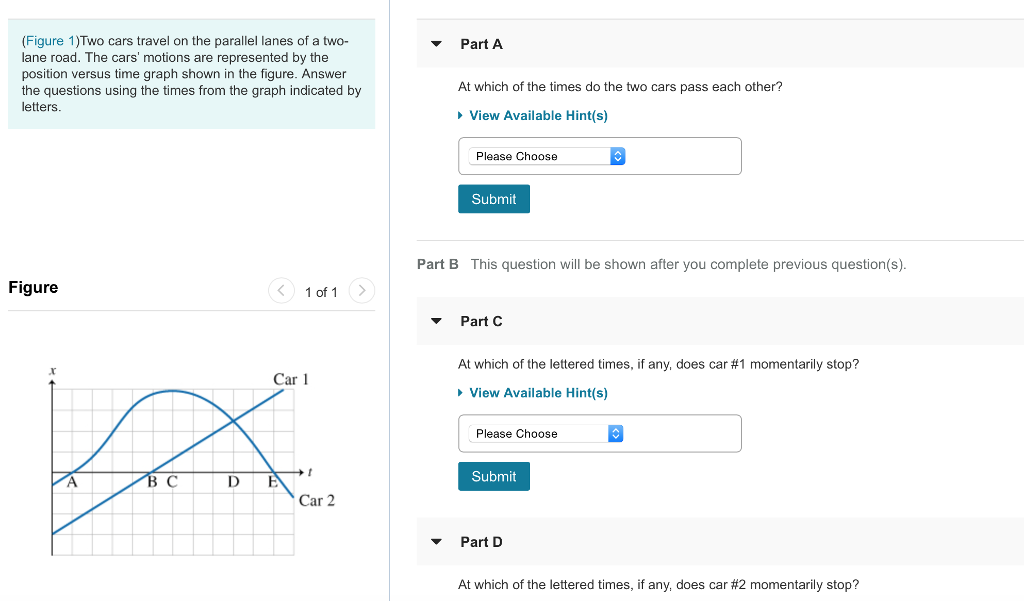The height and width of the screenshot is (601, 1024).
Task: Click the previous figure arrow icon
Action: [x=281, y=291]
